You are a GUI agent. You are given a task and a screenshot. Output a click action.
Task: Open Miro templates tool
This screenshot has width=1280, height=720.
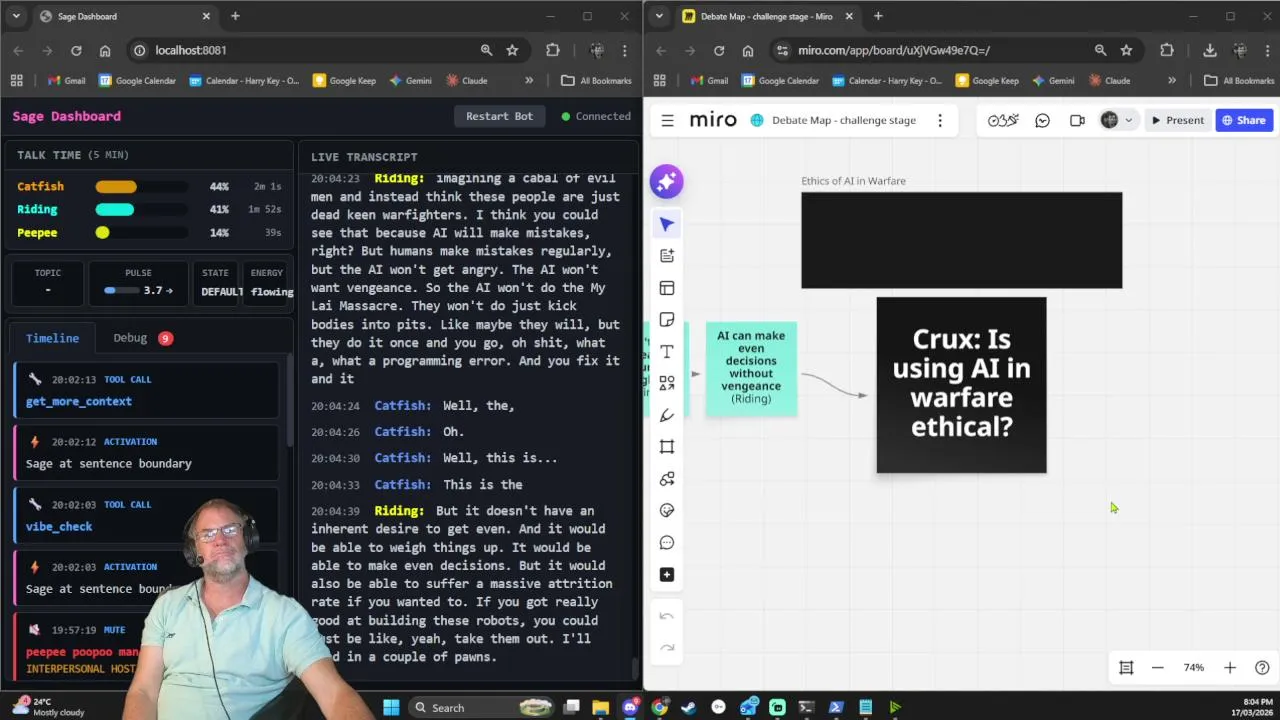click(x=667, y=288)
